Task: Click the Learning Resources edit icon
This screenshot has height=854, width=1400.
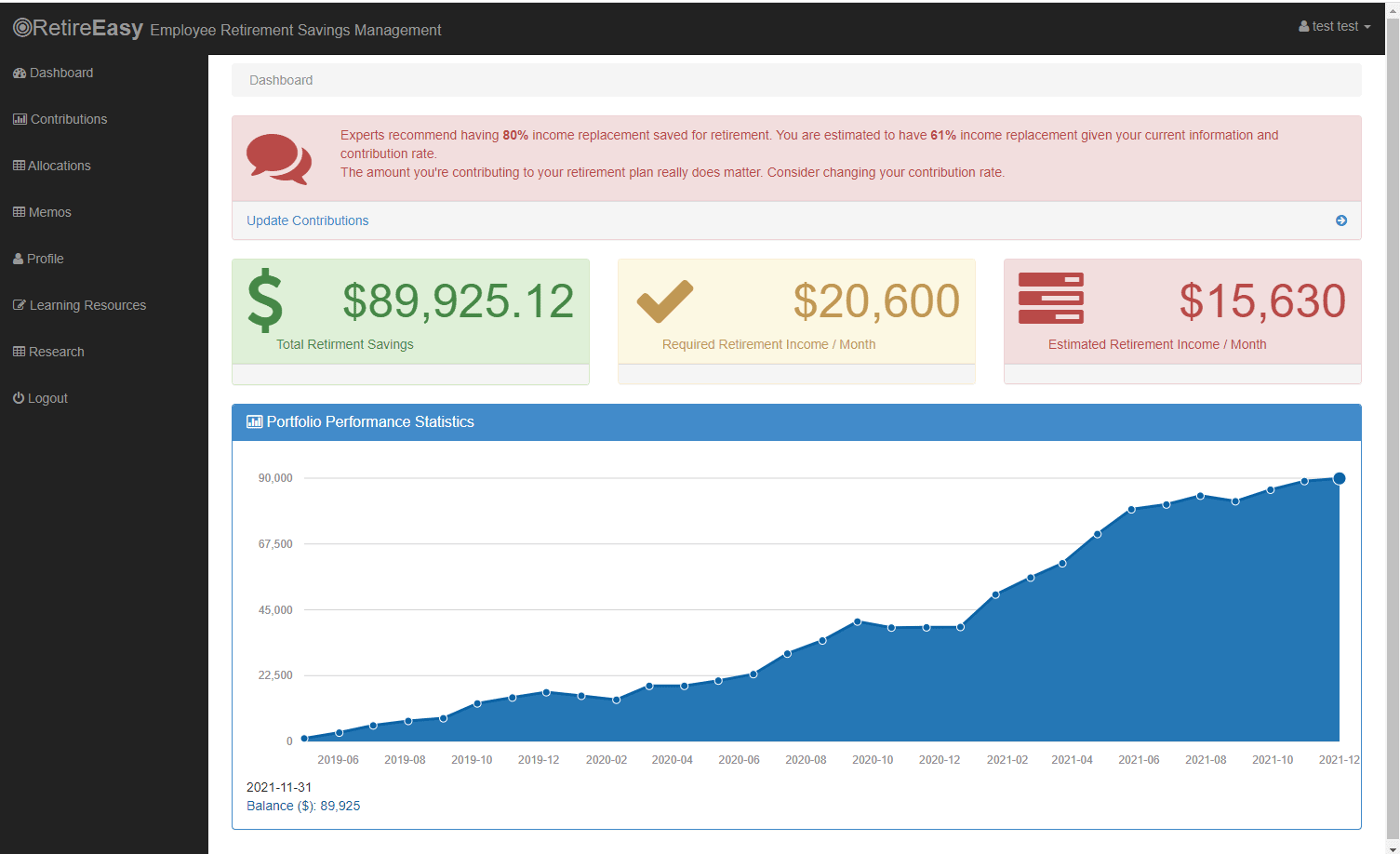Action: pos(19,305)
